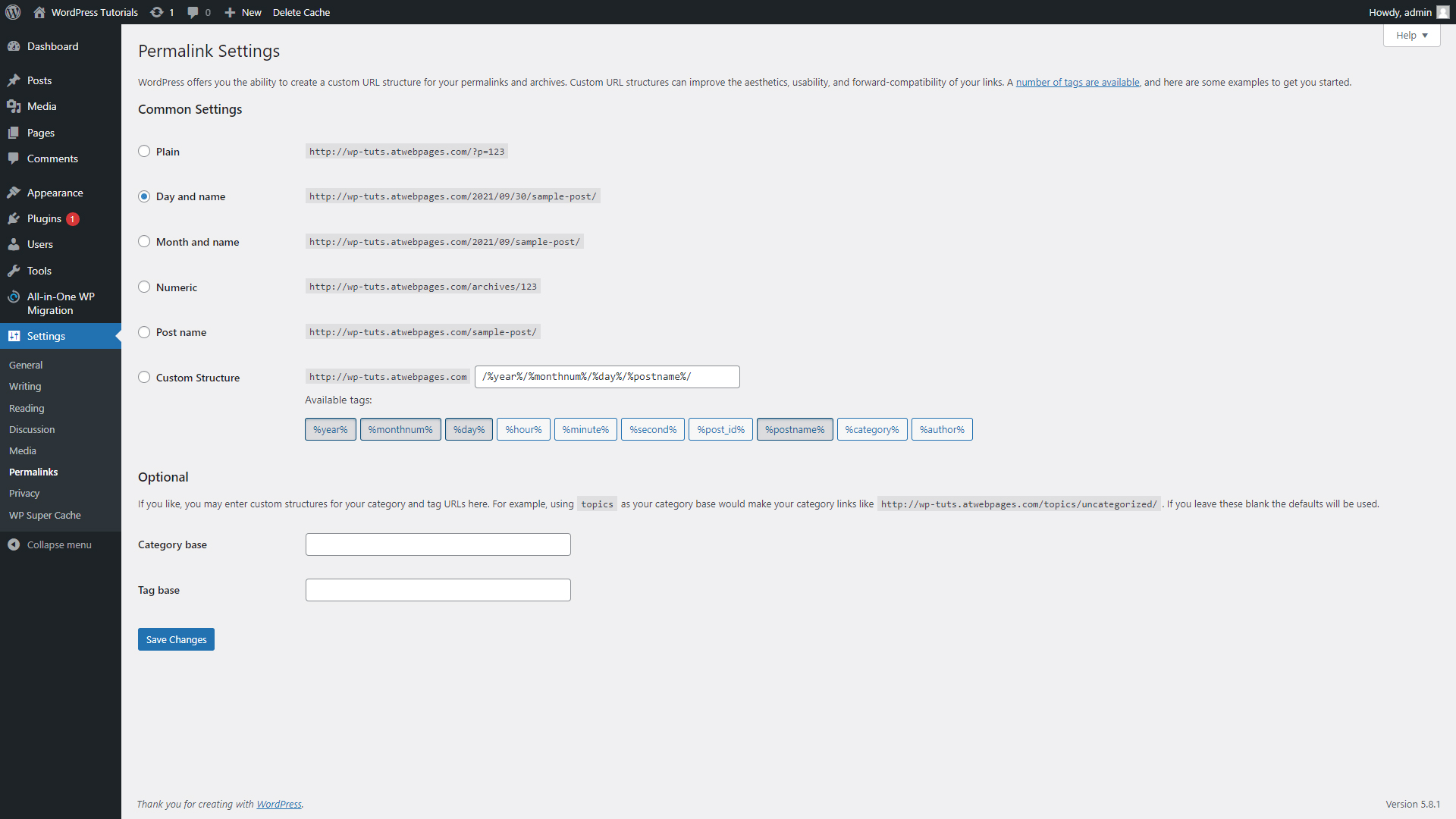Add the %hour% tag

click(523, 429)
